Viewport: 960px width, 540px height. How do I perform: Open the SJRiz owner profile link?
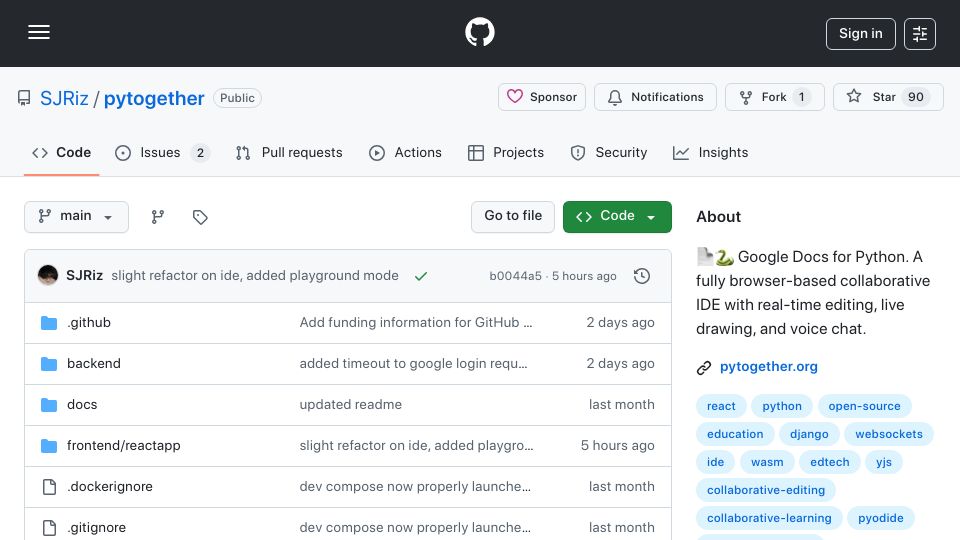coord(64,98)
